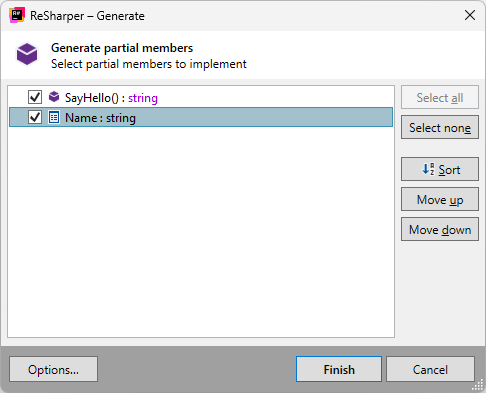Click the ReSharper logo in title bar
486x393 pixels.
(17, 15)
